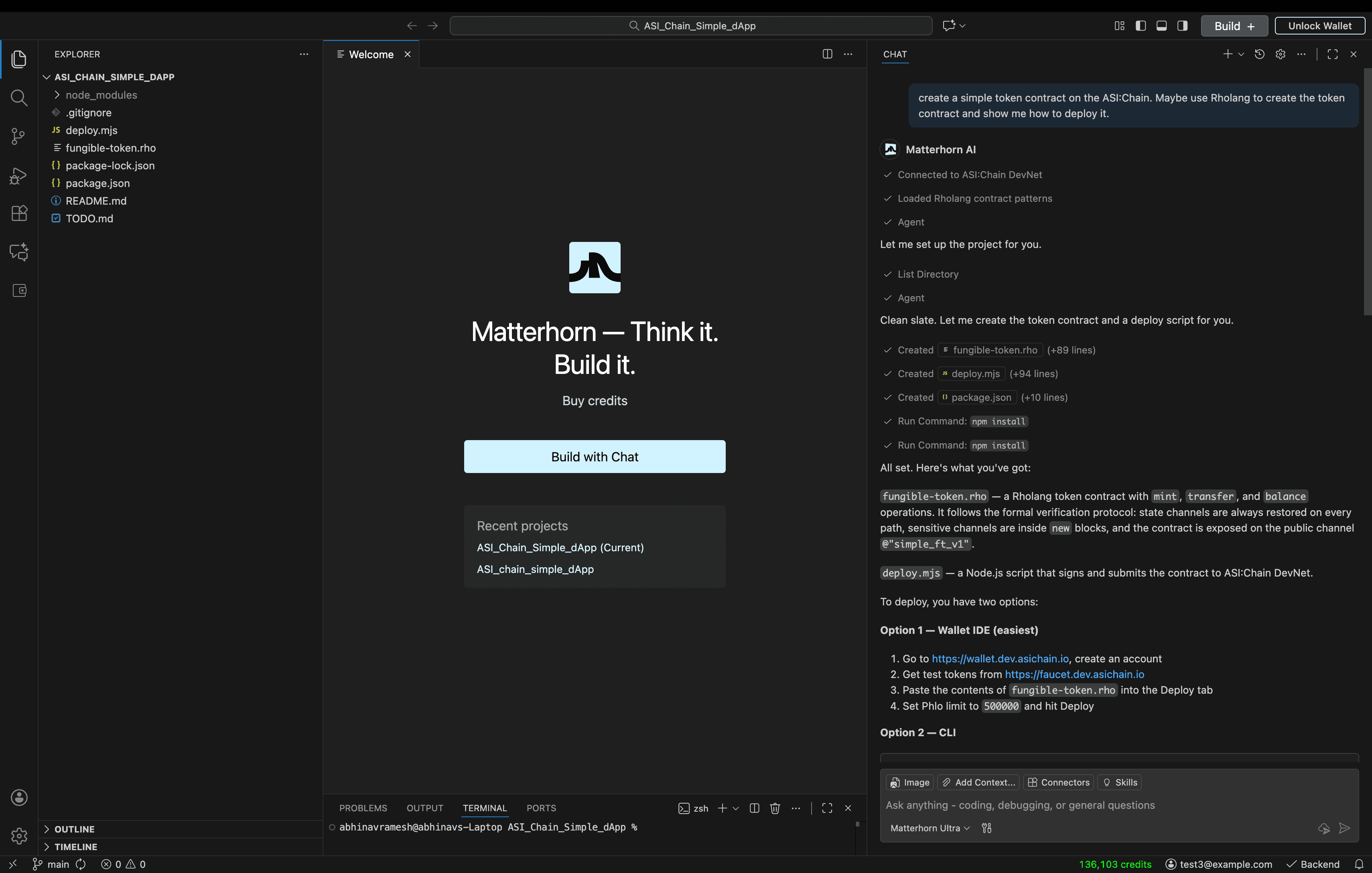This screenshot has height=873, width=1372.
Task: Toggle the primary side bar
Action: tap(1141, 26)
